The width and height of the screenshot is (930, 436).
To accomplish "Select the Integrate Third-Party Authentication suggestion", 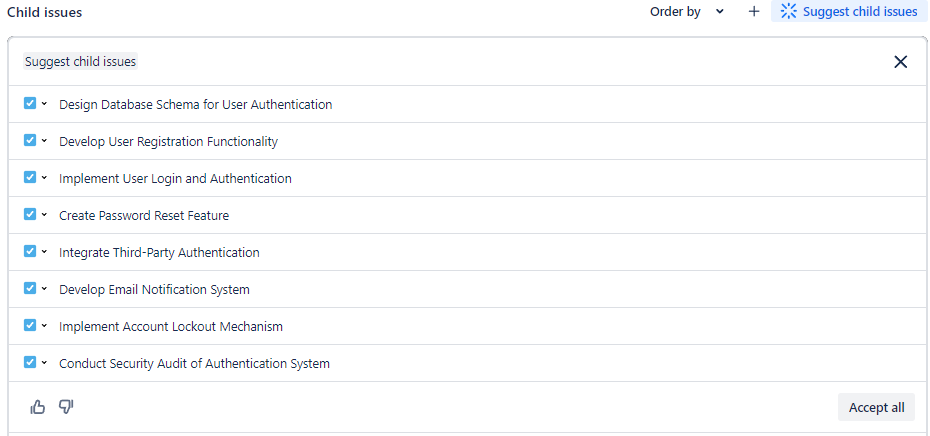I will [159, 253].
